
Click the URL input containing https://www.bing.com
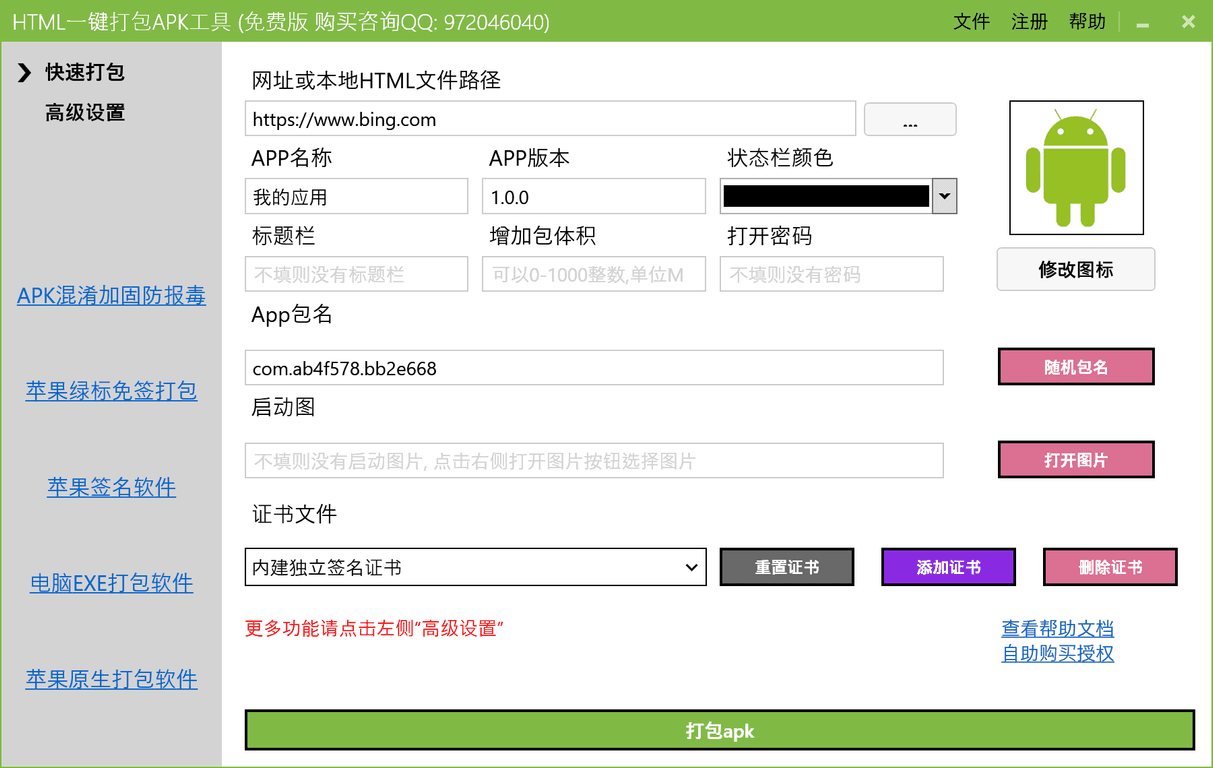click(550, 118)
